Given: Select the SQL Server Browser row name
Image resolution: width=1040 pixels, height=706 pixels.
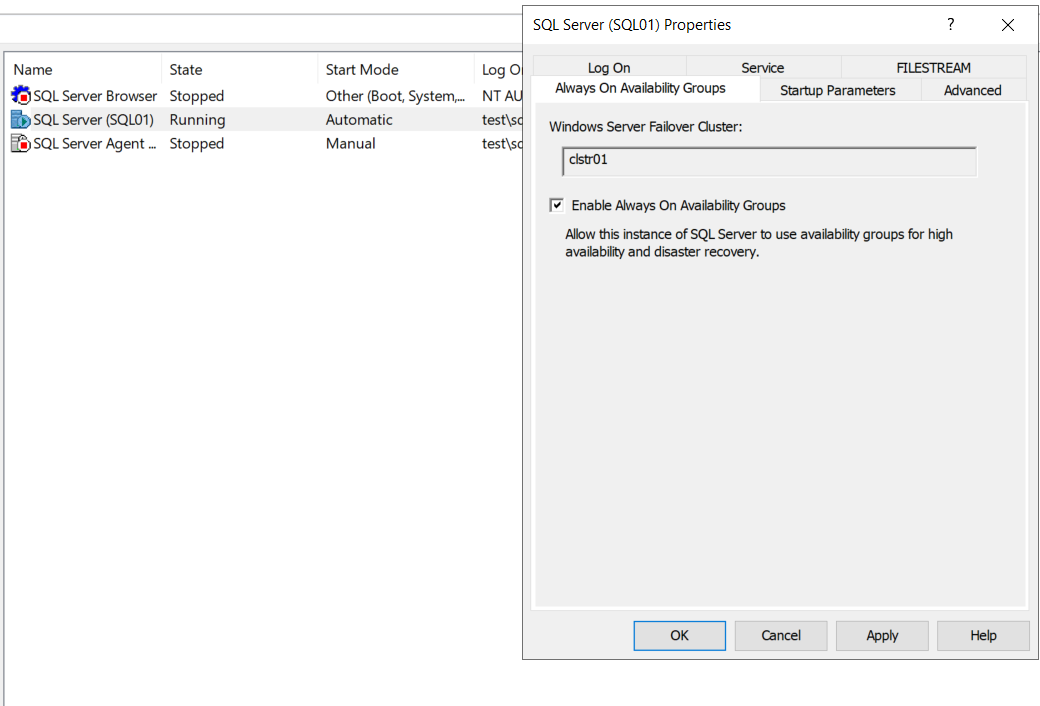Looking at the screenshot, I should 95,96.
